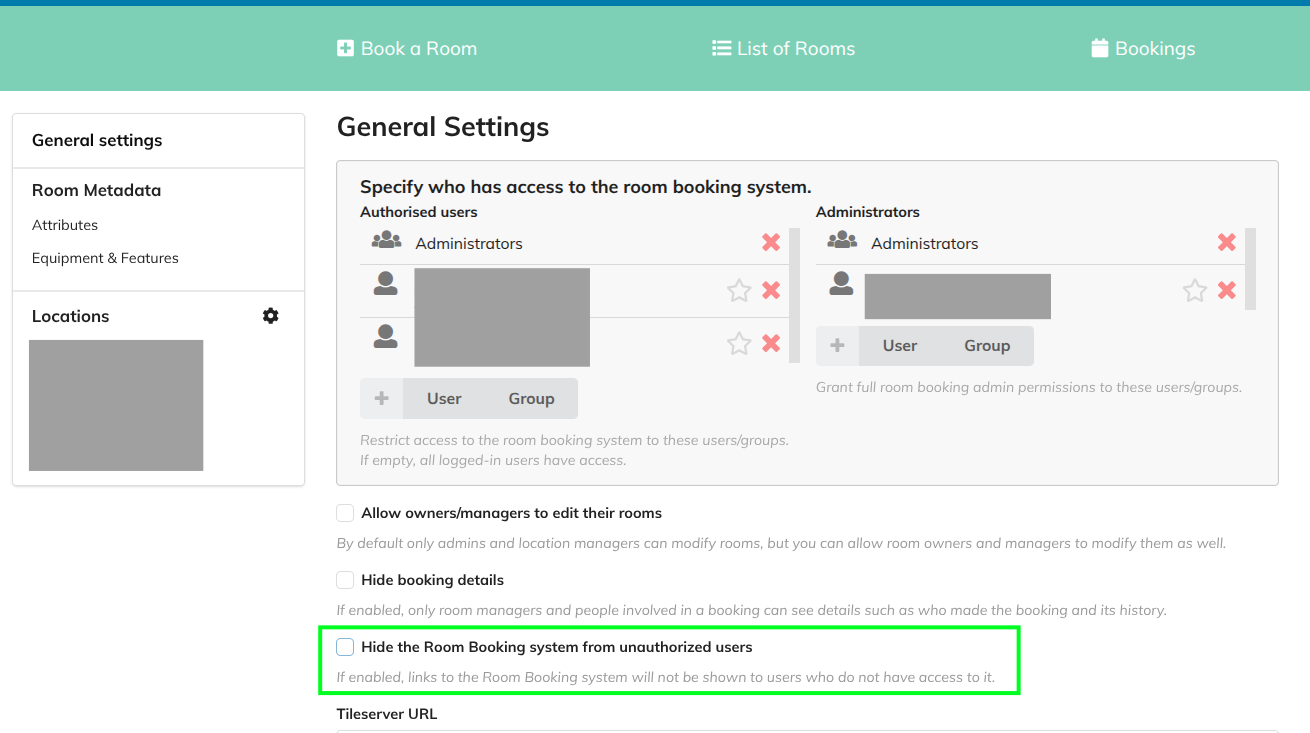Remove the individual user from Administrators list

pyautogui.click(x=1226, y=291)
